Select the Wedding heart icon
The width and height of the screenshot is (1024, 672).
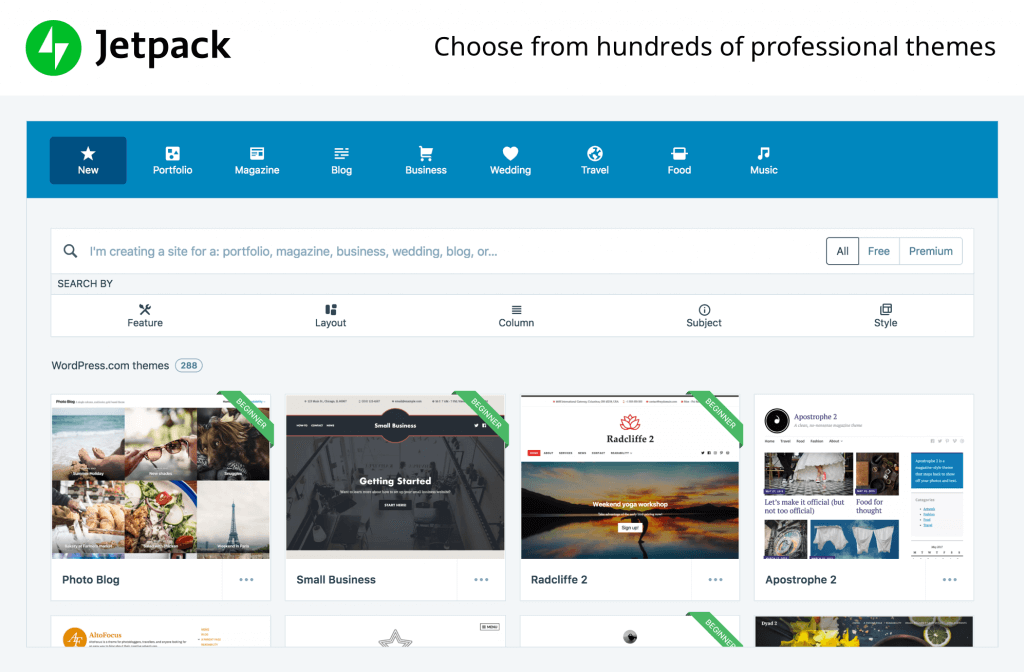[510, 153]
